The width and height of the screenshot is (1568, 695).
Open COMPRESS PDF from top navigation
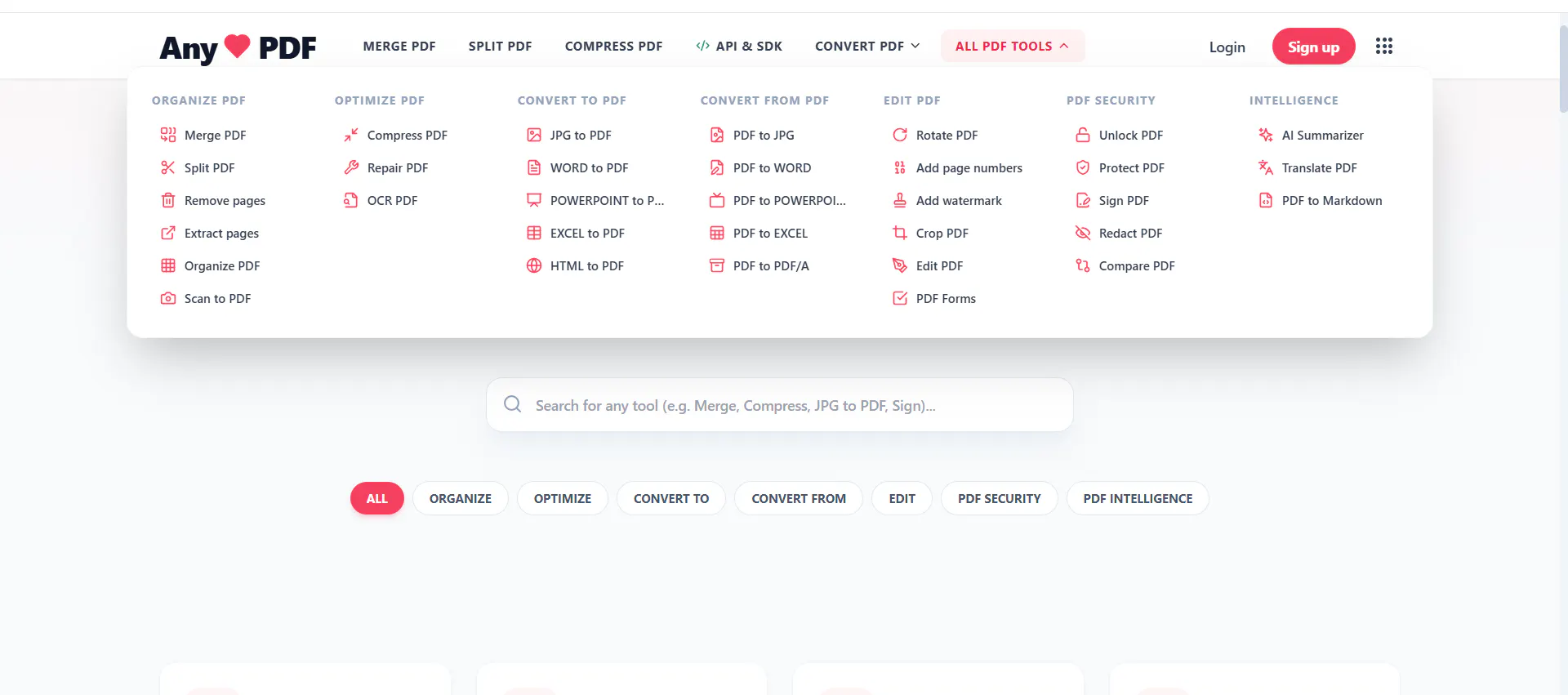pyautogui.click(x=613, y=46)
